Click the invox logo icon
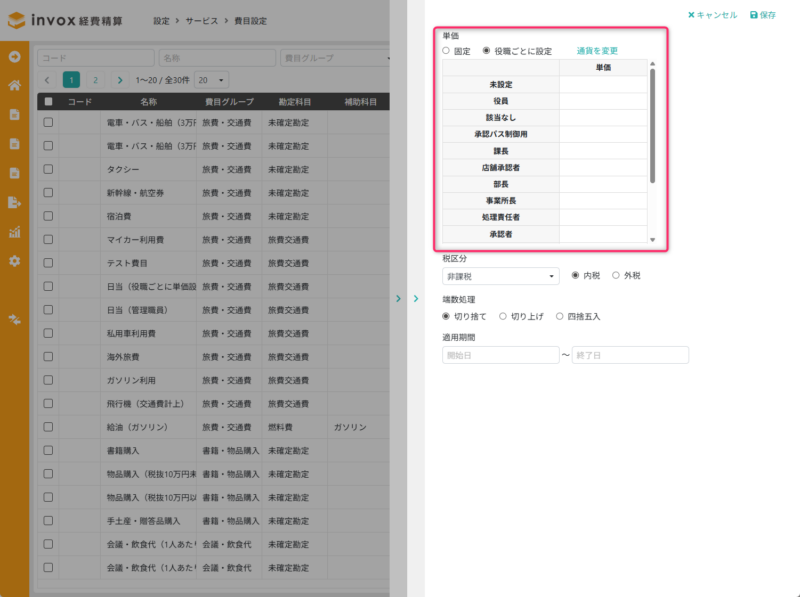The image size is (800, 597). 17,20
